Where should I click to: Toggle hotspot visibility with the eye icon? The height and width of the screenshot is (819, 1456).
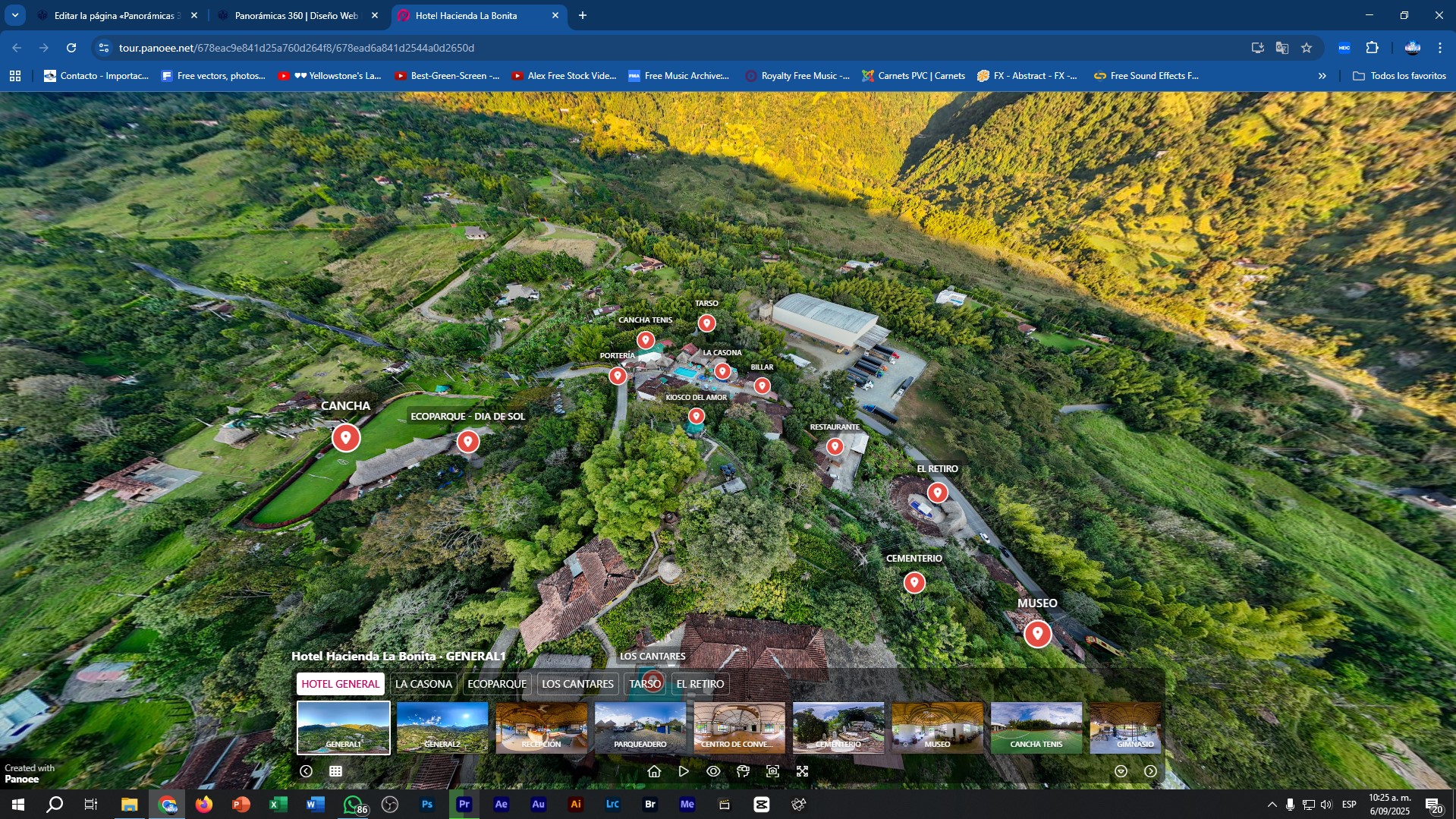[713, 771]
